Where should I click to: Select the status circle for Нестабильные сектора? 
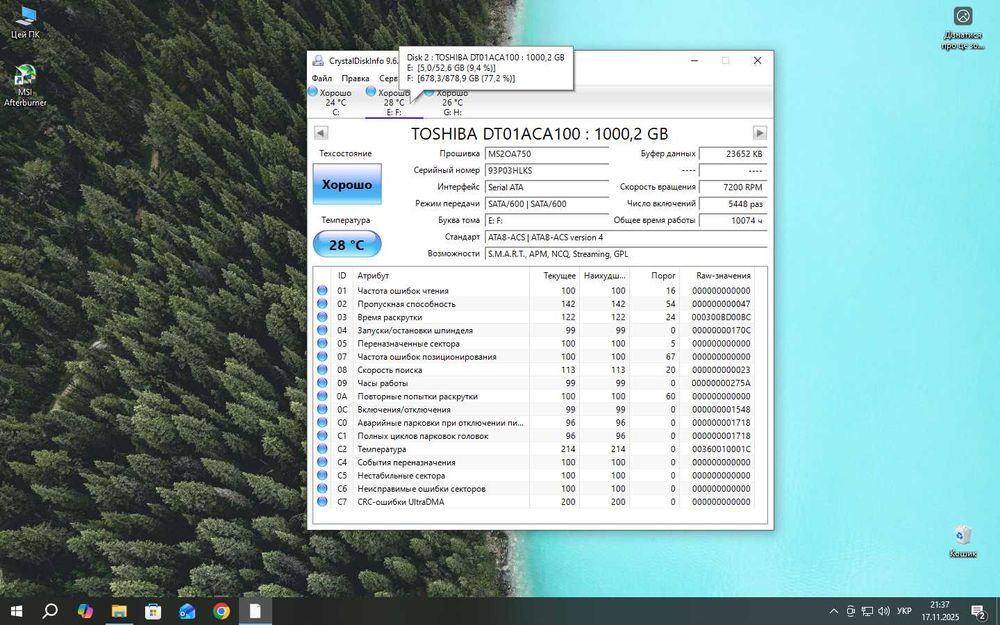pos(322,475)
